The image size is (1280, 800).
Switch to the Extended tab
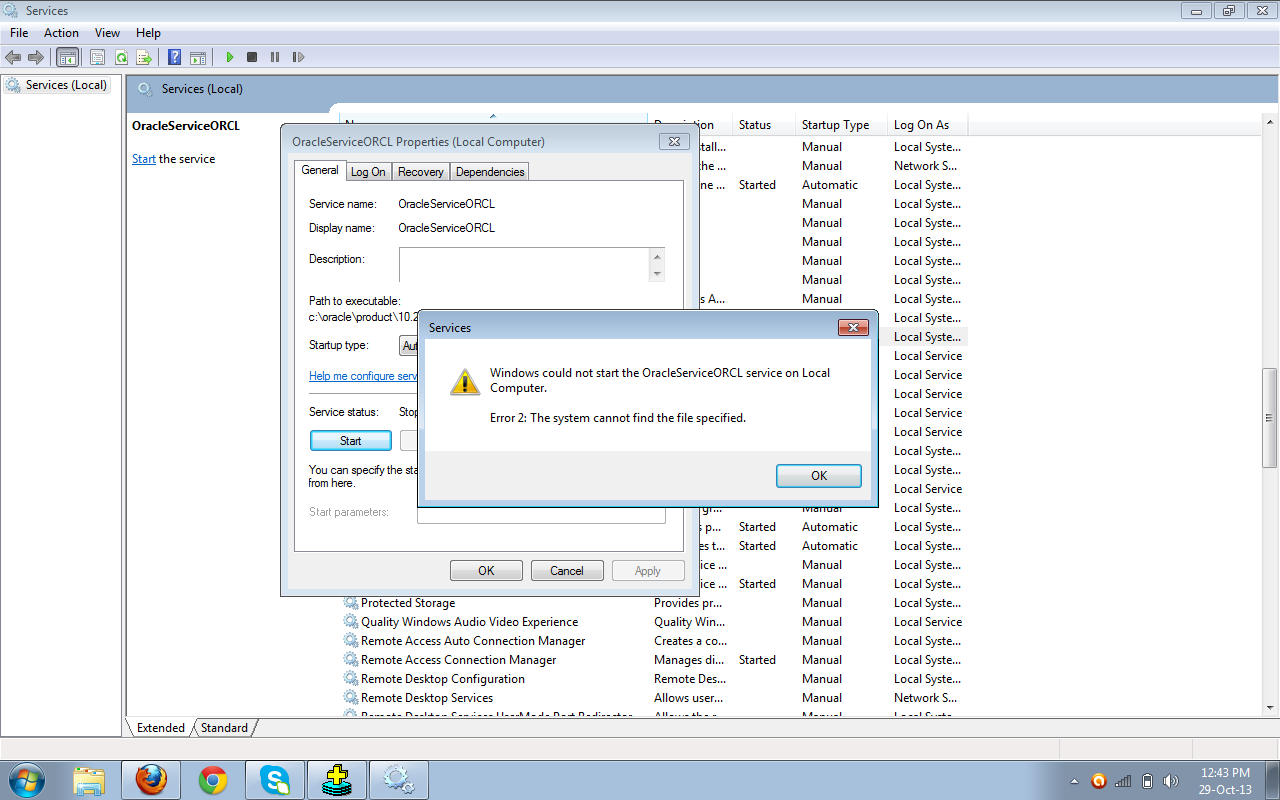[161, 728]
